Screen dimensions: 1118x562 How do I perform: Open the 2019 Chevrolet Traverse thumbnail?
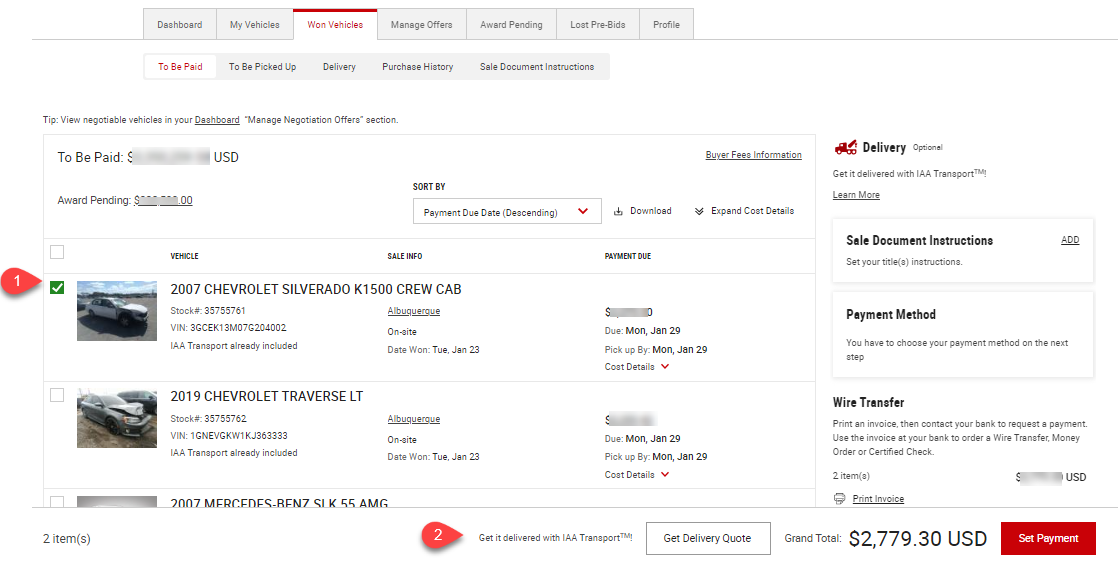pyautogui.click(x=117, y=418)
